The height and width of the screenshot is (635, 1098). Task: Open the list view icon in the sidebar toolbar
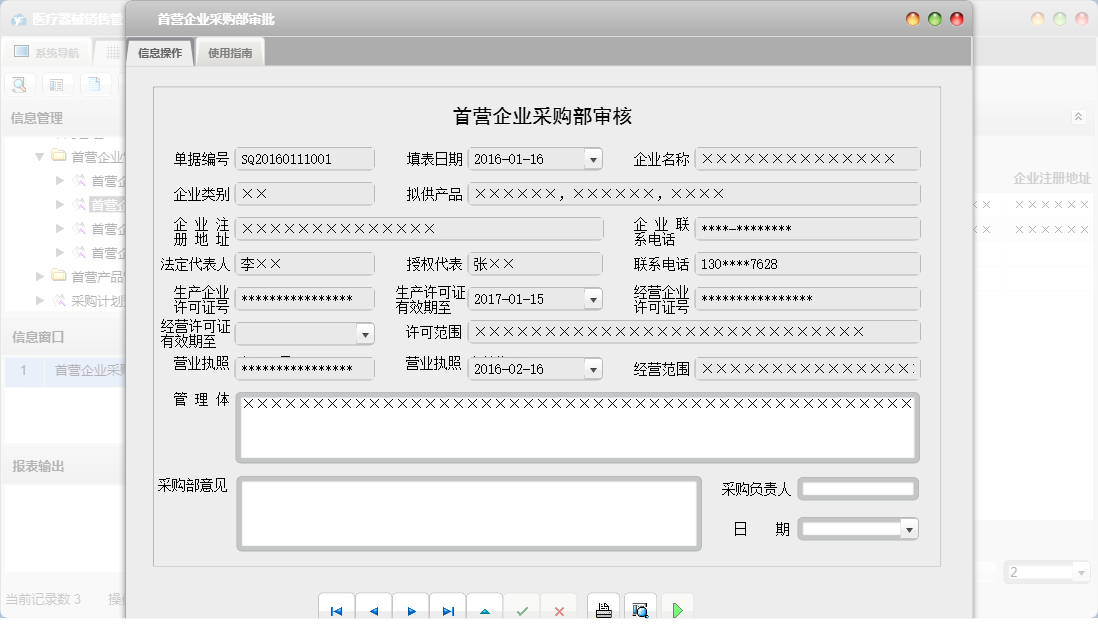(x=57, y=84)
